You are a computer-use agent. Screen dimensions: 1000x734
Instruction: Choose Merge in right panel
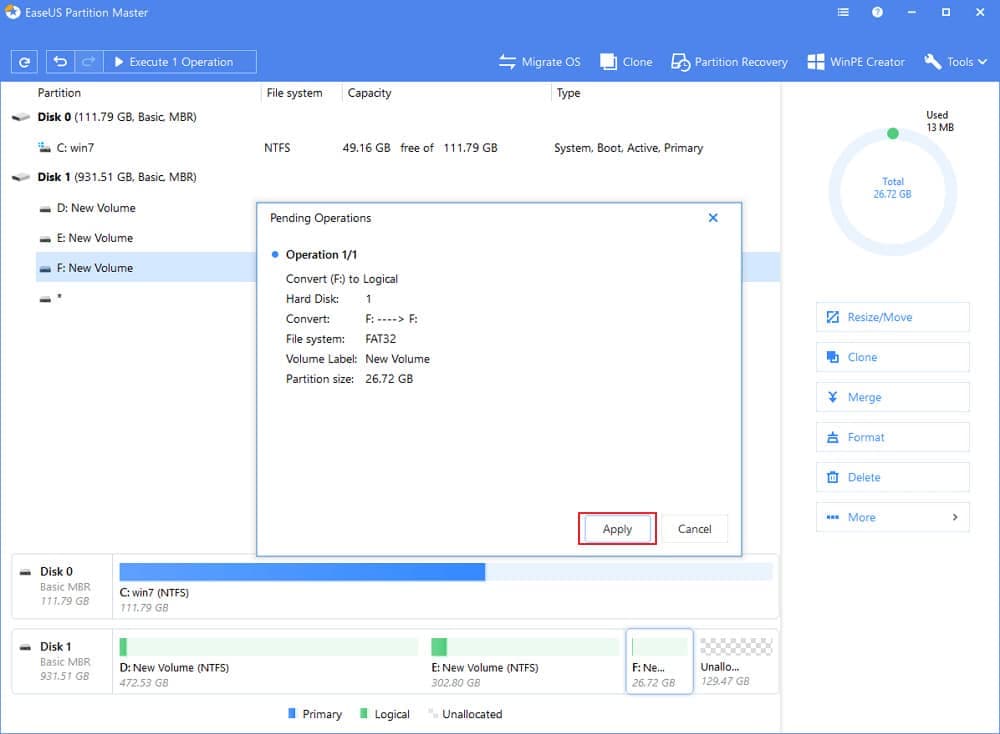pyautogui.click(x=893, y=397)
